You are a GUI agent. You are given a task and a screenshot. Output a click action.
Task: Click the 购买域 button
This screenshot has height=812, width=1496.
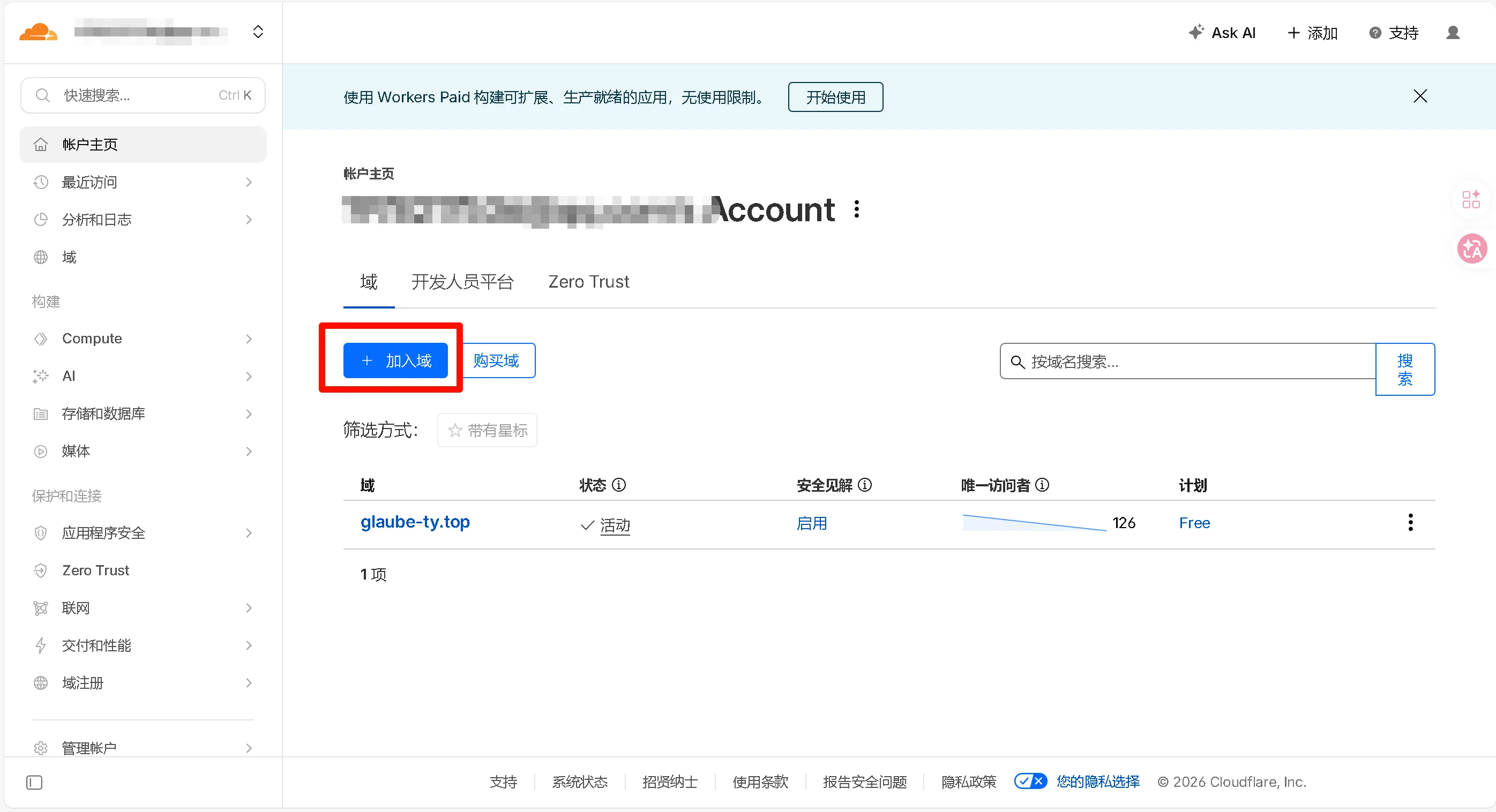tap(497, 360)
